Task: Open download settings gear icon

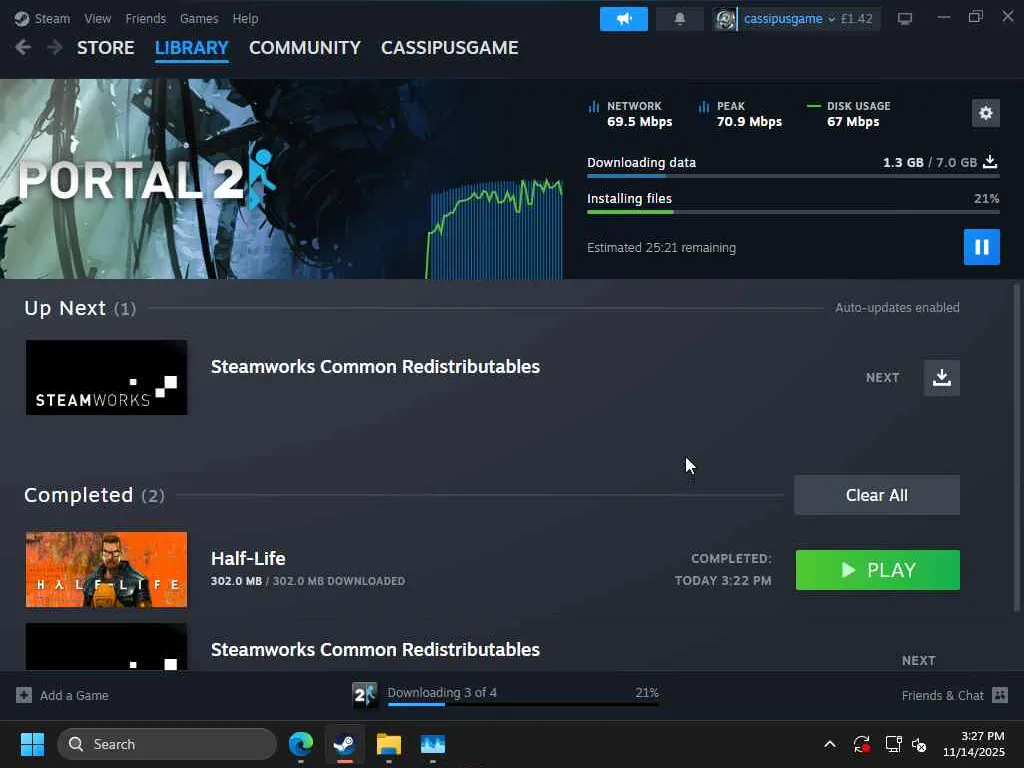Action: pyautogui.click(x=985, y=113)
